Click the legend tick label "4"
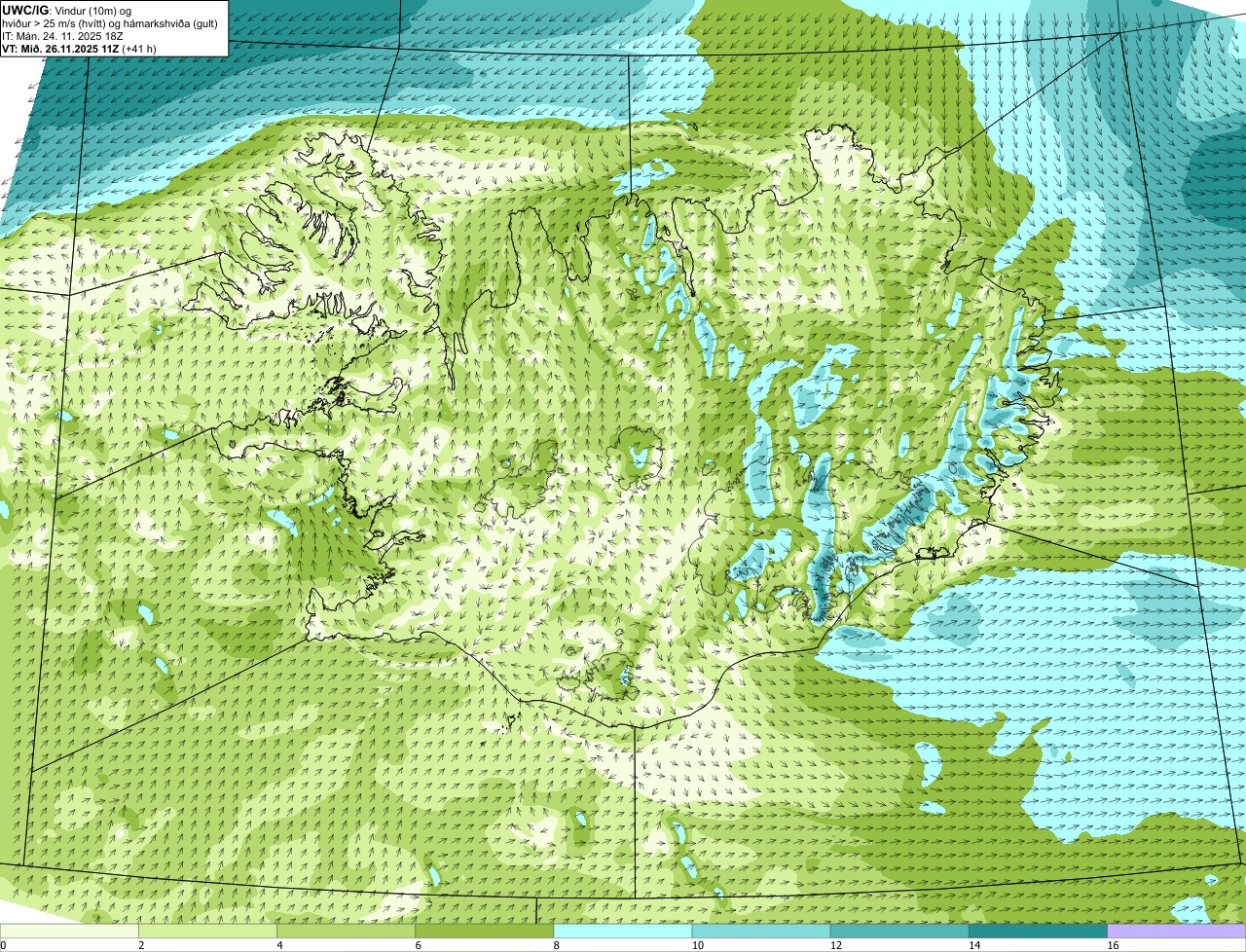Screen dimensions: 1246x952 pos(279,945)
